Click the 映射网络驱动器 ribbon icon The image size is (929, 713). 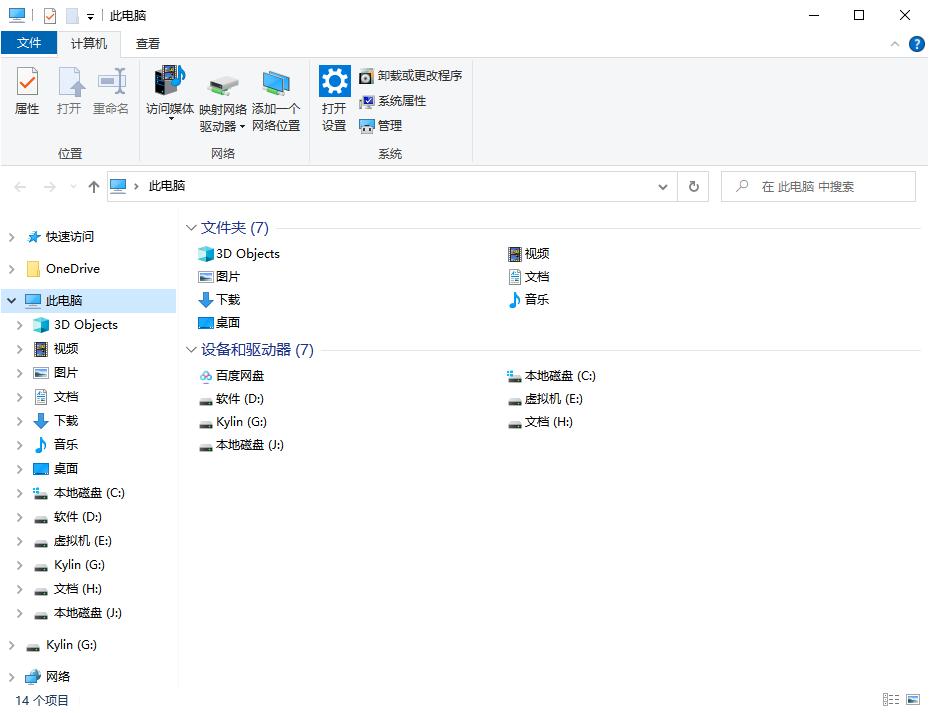point(222,100)
